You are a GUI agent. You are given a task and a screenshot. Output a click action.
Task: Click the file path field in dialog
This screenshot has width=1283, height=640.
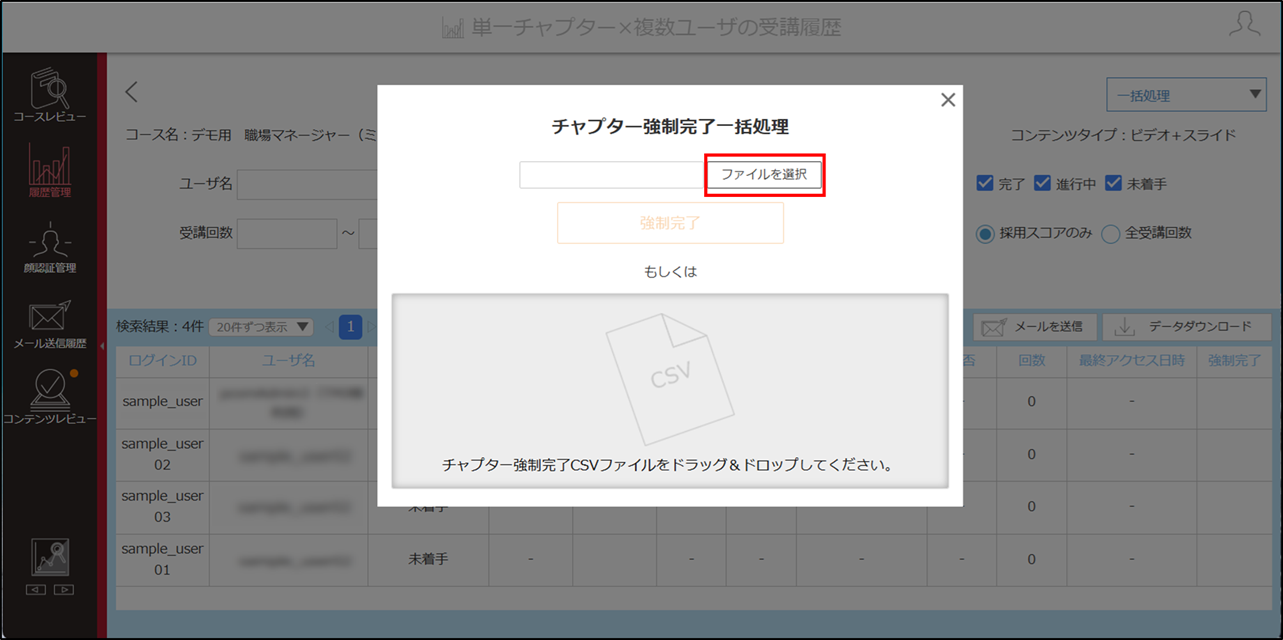613,174
